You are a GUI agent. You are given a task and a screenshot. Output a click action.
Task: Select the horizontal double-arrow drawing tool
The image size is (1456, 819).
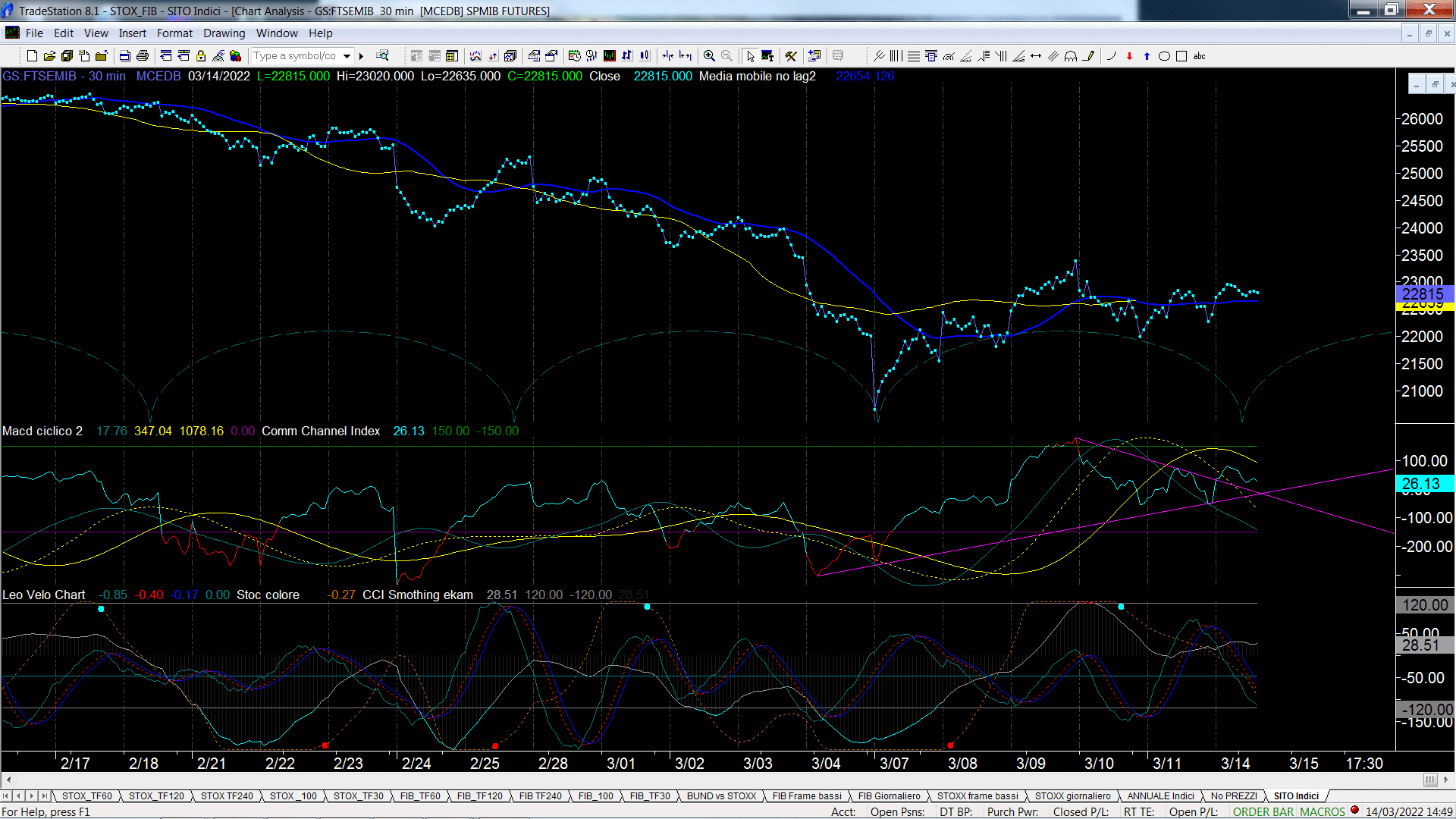[1036, 56]
